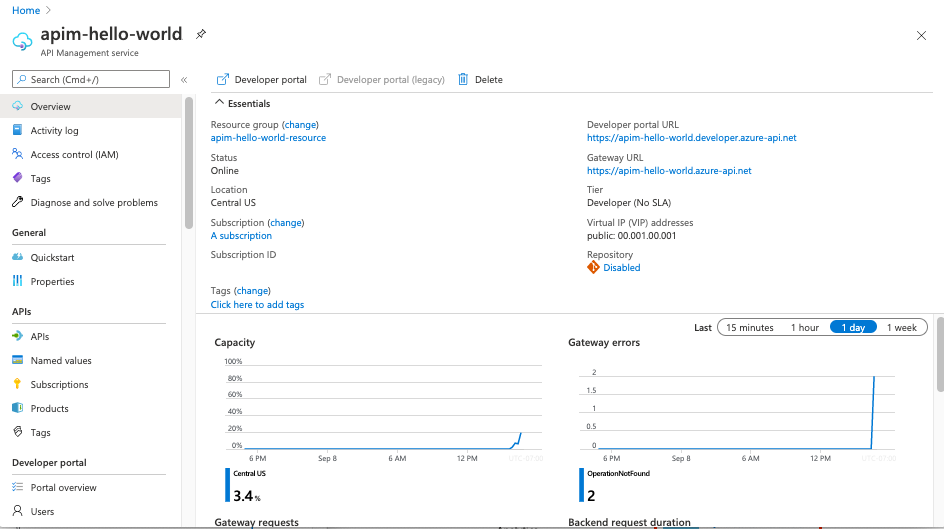Open apim-hello-world-resource resource group link
Viewport: 944px width, 529px height.
(x=268, y=137)
